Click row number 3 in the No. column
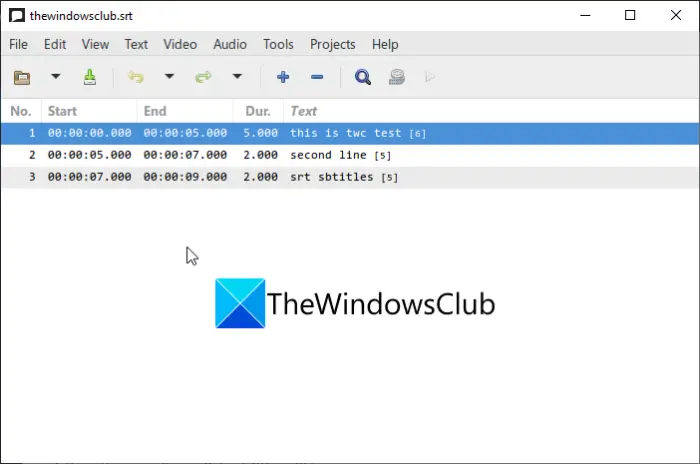The height and width of the screenshot is (464, 700). click(x=32, y=177)
